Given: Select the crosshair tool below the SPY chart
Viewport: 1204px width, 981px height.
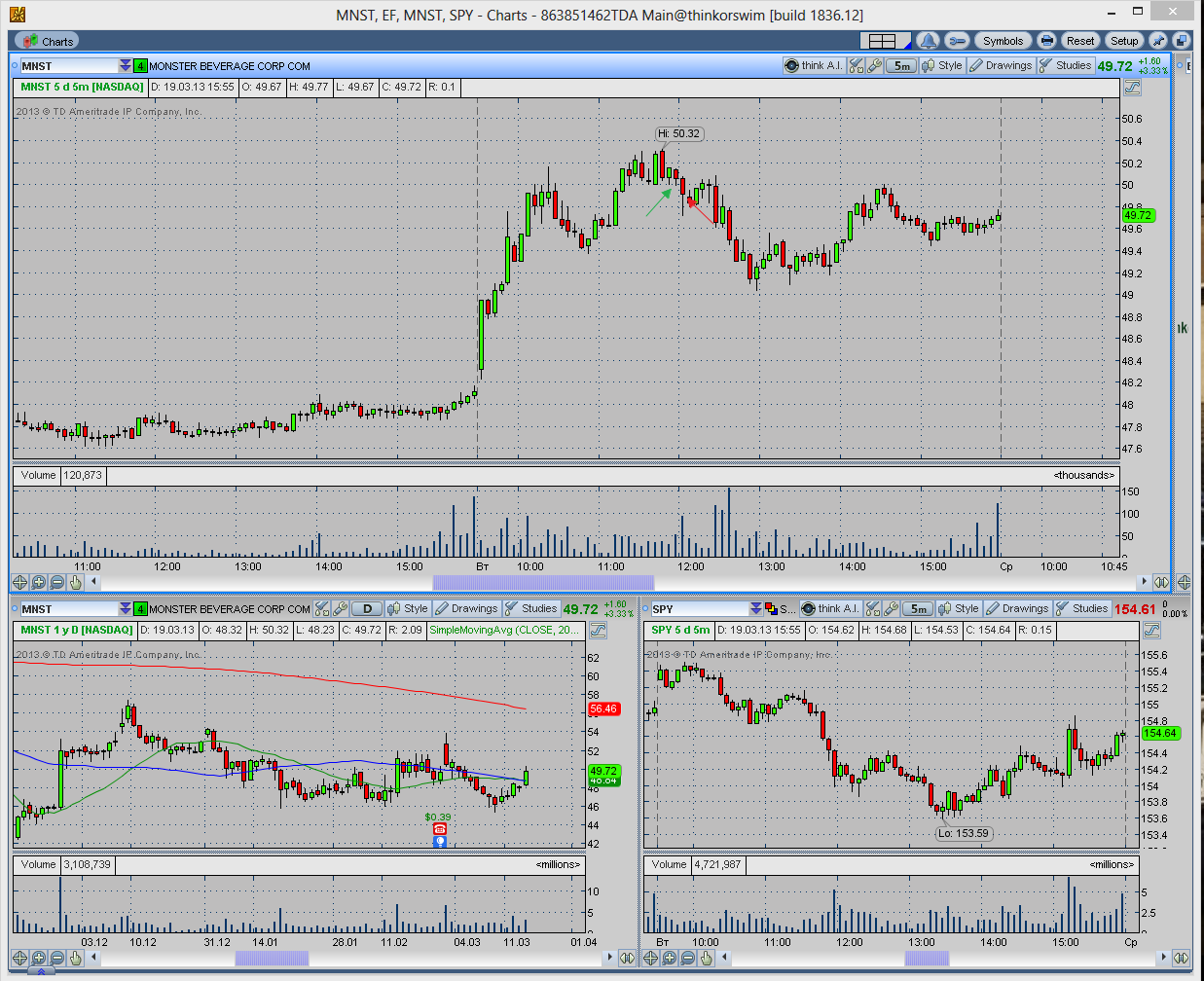Looking at the screenshot, I should 651,958.
